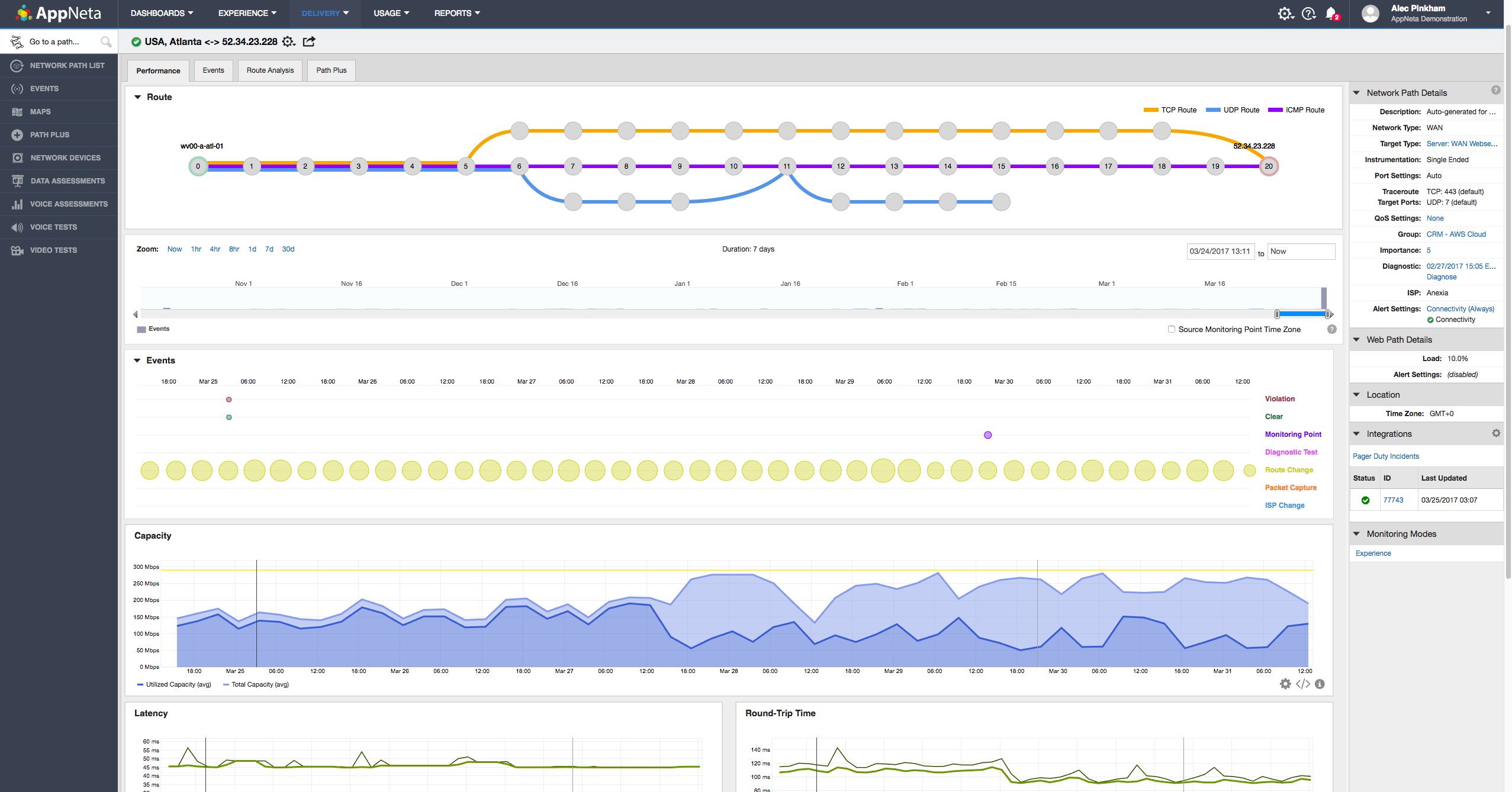Open Pager Duty incident 77743 link
1512x792 pixels.
click(1393, 500)
